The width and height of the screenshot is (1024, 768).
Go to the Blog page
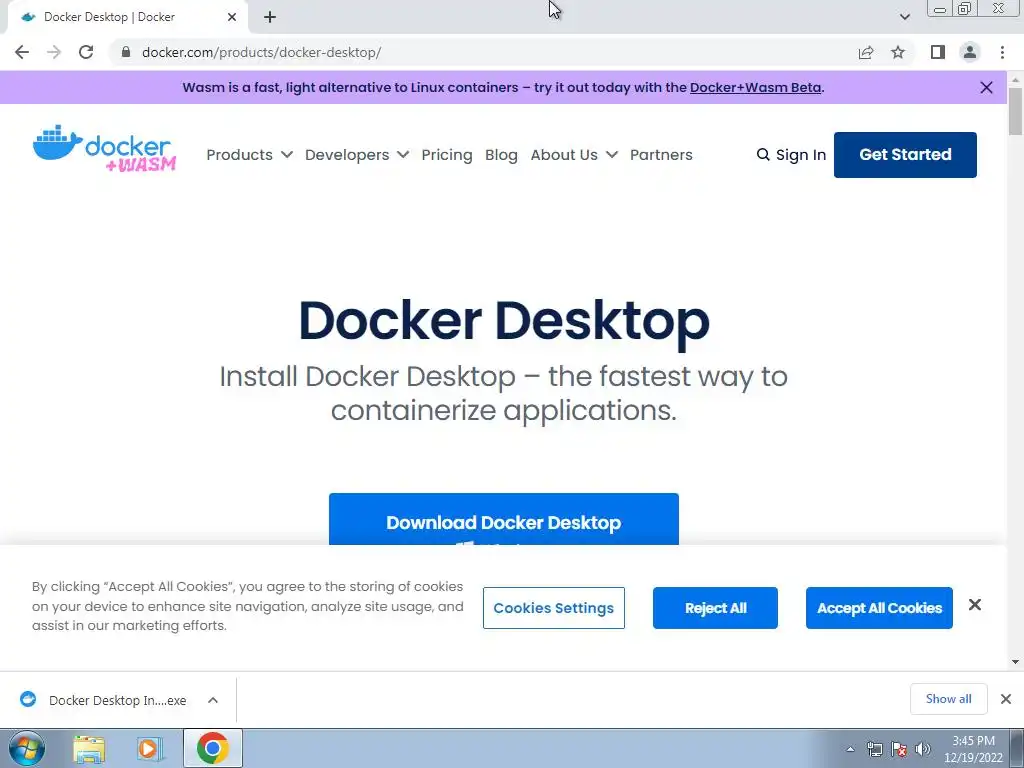pos(502,155)
